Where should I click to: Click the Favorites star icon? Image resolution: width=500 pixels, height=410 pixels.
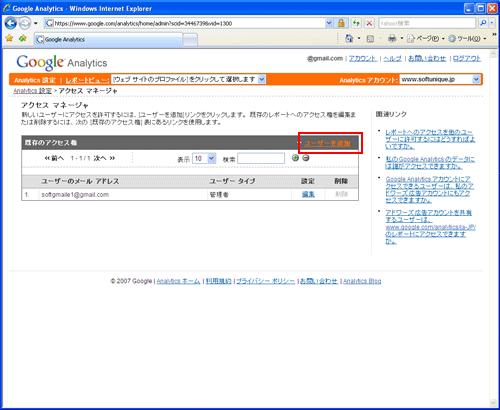click(9, 38)
